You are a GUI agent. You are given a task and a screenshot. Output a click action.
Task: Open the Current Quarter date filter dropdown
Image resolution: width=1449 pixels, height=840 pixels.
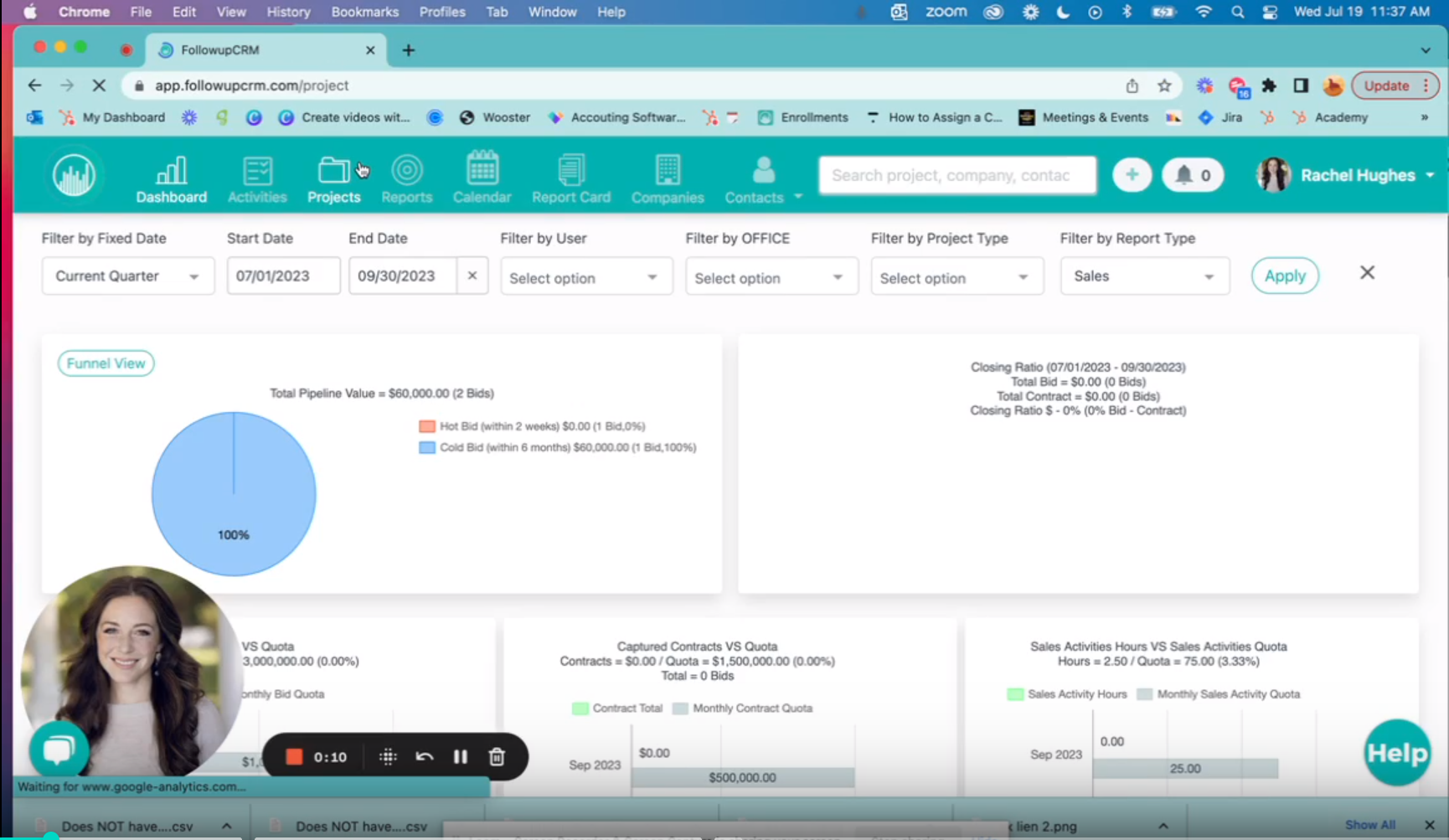(127, 276)
